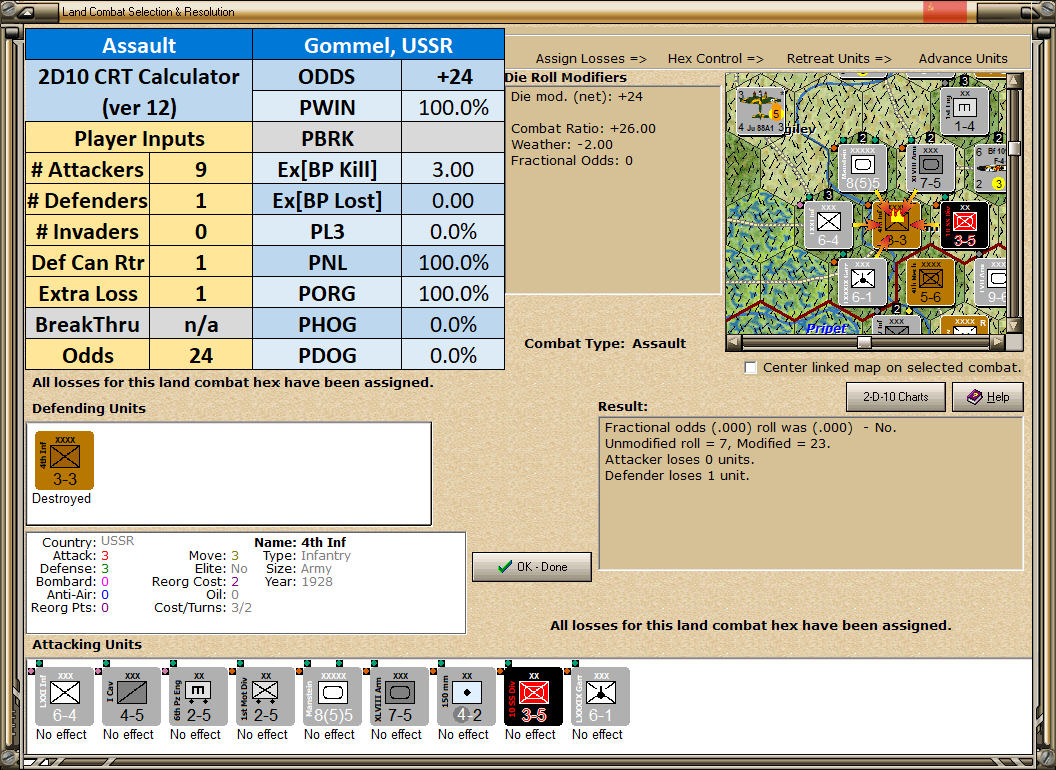This screenshot has height=770, width=1056.
Task: Click the purple book Help icon
Action: (975, 397)
